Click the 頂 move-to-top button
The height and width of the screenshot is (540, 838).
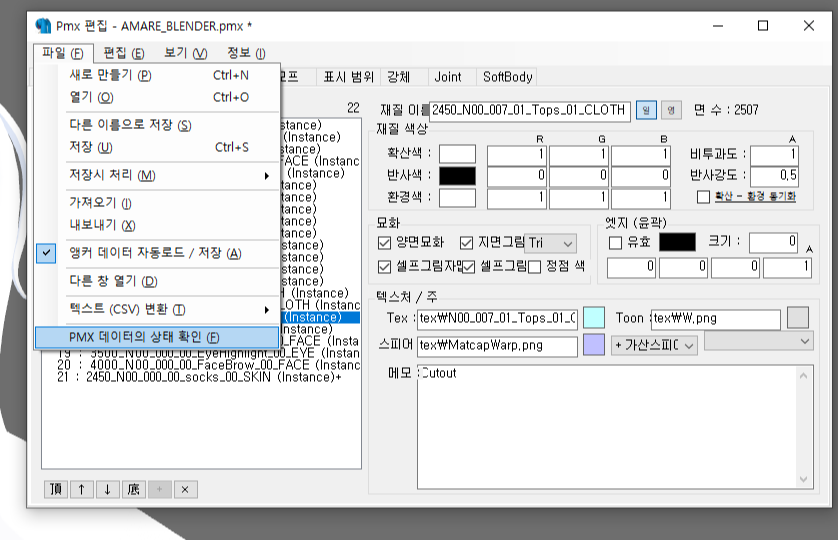click(56, 489)
